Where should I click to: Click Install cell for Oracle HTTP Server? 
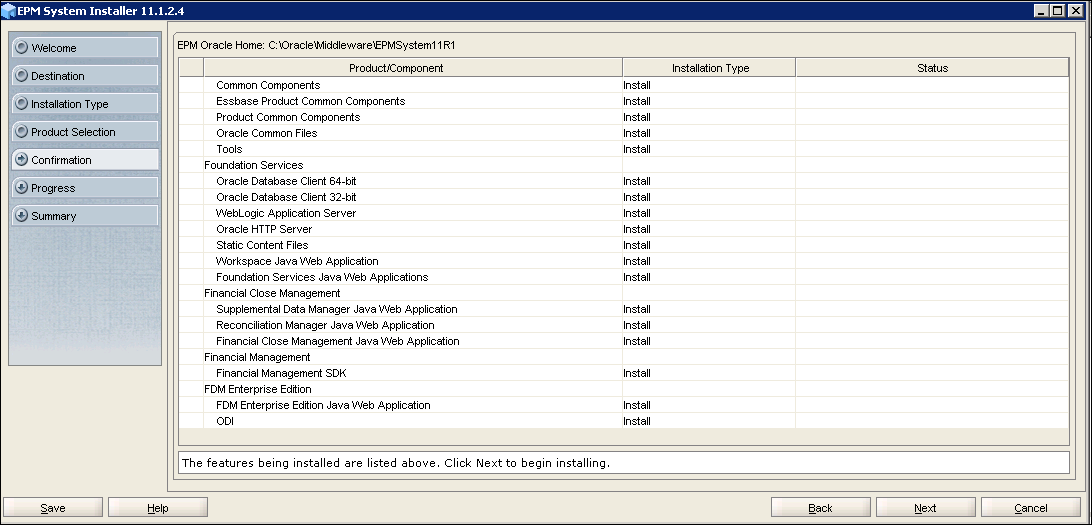(709, 229)
